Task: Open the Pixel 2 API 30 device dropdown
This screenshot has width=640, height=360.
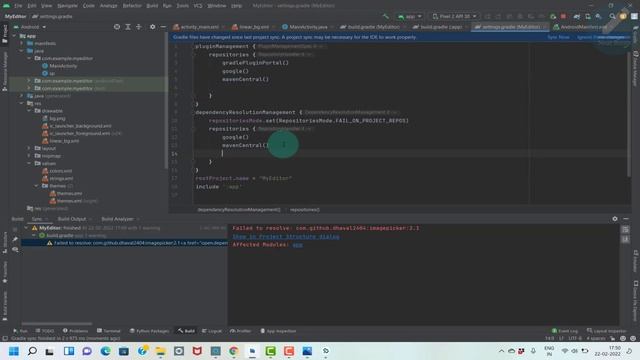Action: [x=454, y=16]
